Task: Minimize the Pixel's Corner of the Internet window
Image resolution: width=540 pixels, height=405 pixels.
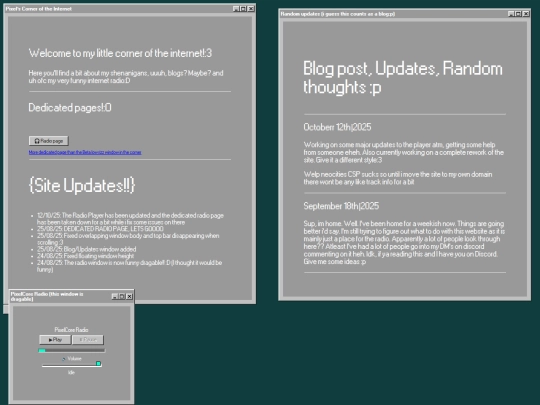Action: 236,9
